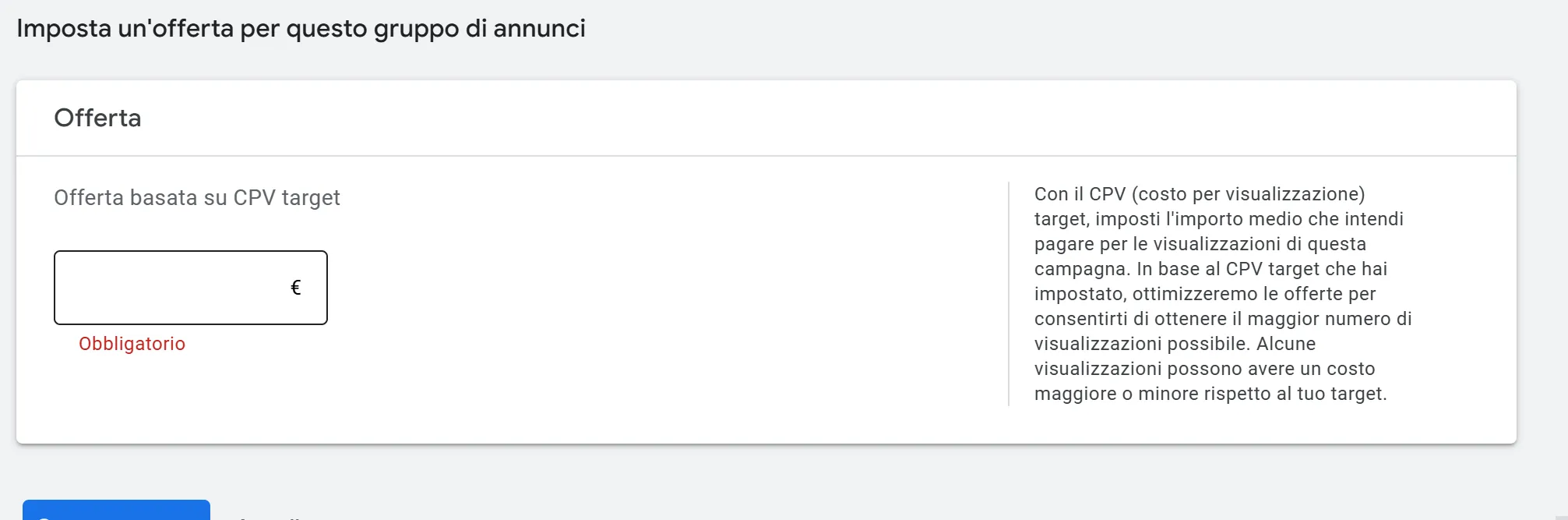This screenshot has height=520, width=1568.
Task: Click the "Imposta un'offerta per questo gruppo di annunci" heading
Action: coord(301,28)
